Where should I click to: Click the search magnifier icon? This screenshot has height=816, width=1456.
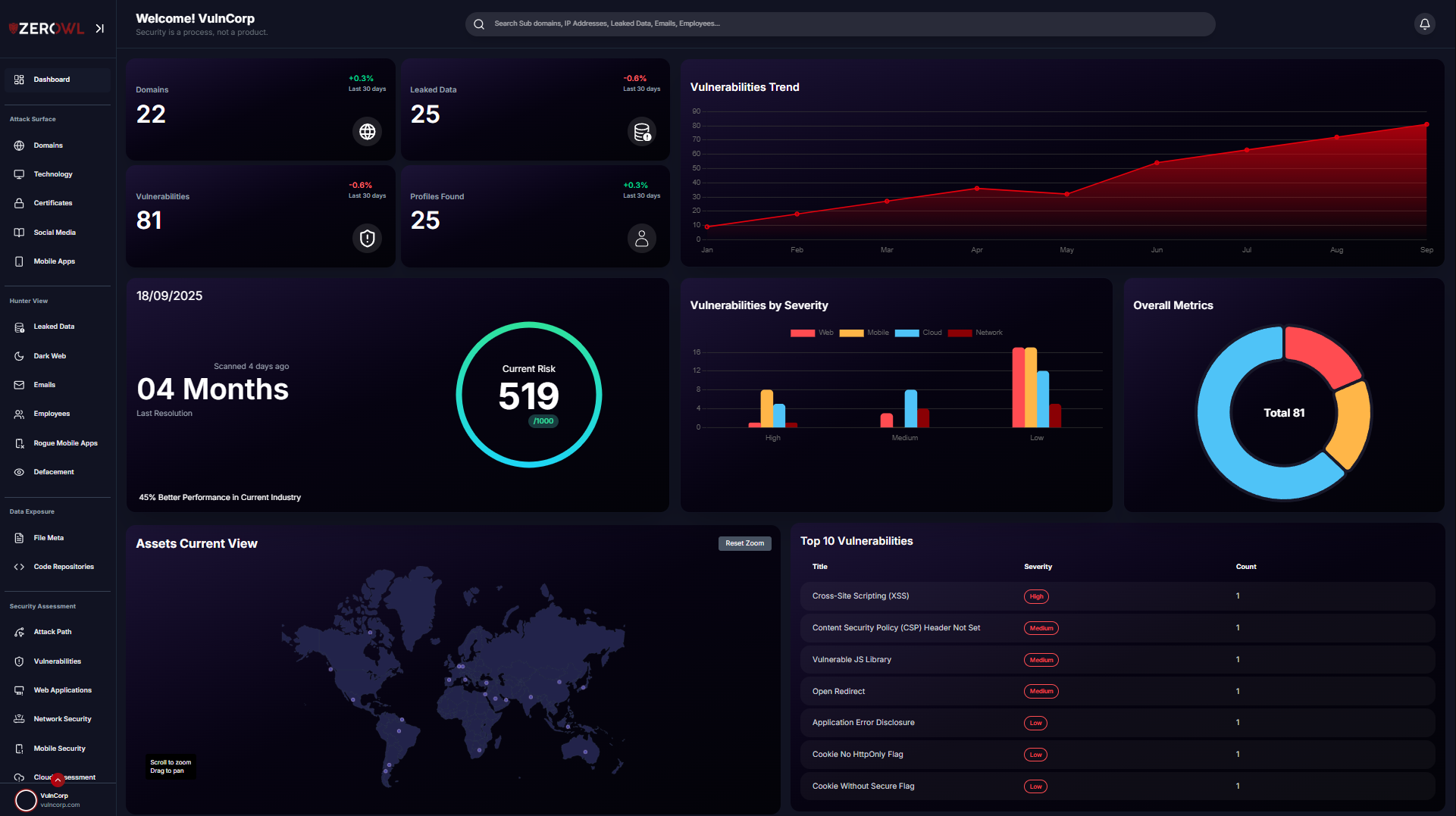pyautogui.click(x=479, y=24)
